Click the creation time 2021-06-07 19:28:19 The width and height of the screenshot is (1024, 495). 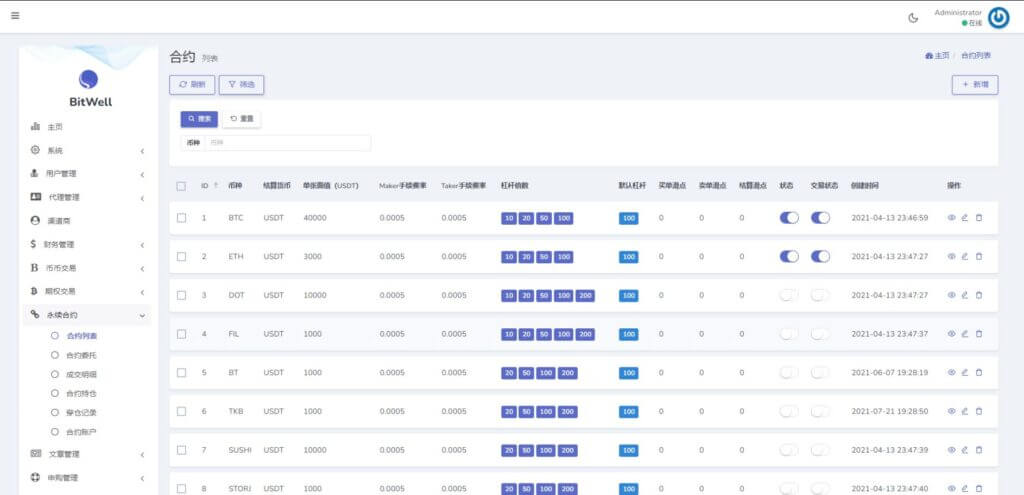(x=889, y=373)
